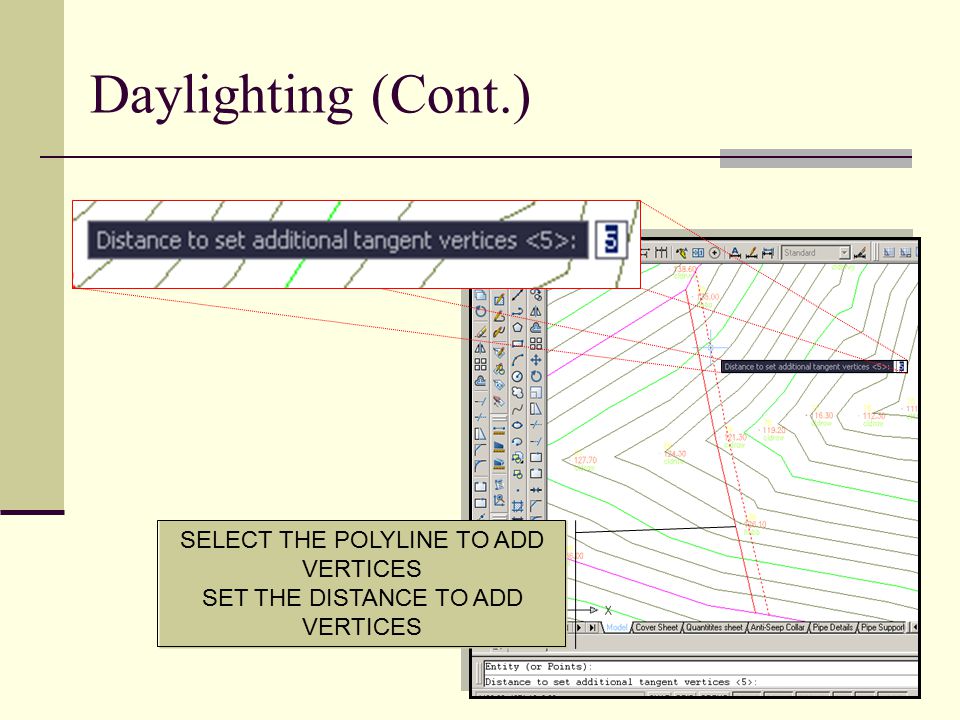Select the Arc draw tool

(517, 360)
